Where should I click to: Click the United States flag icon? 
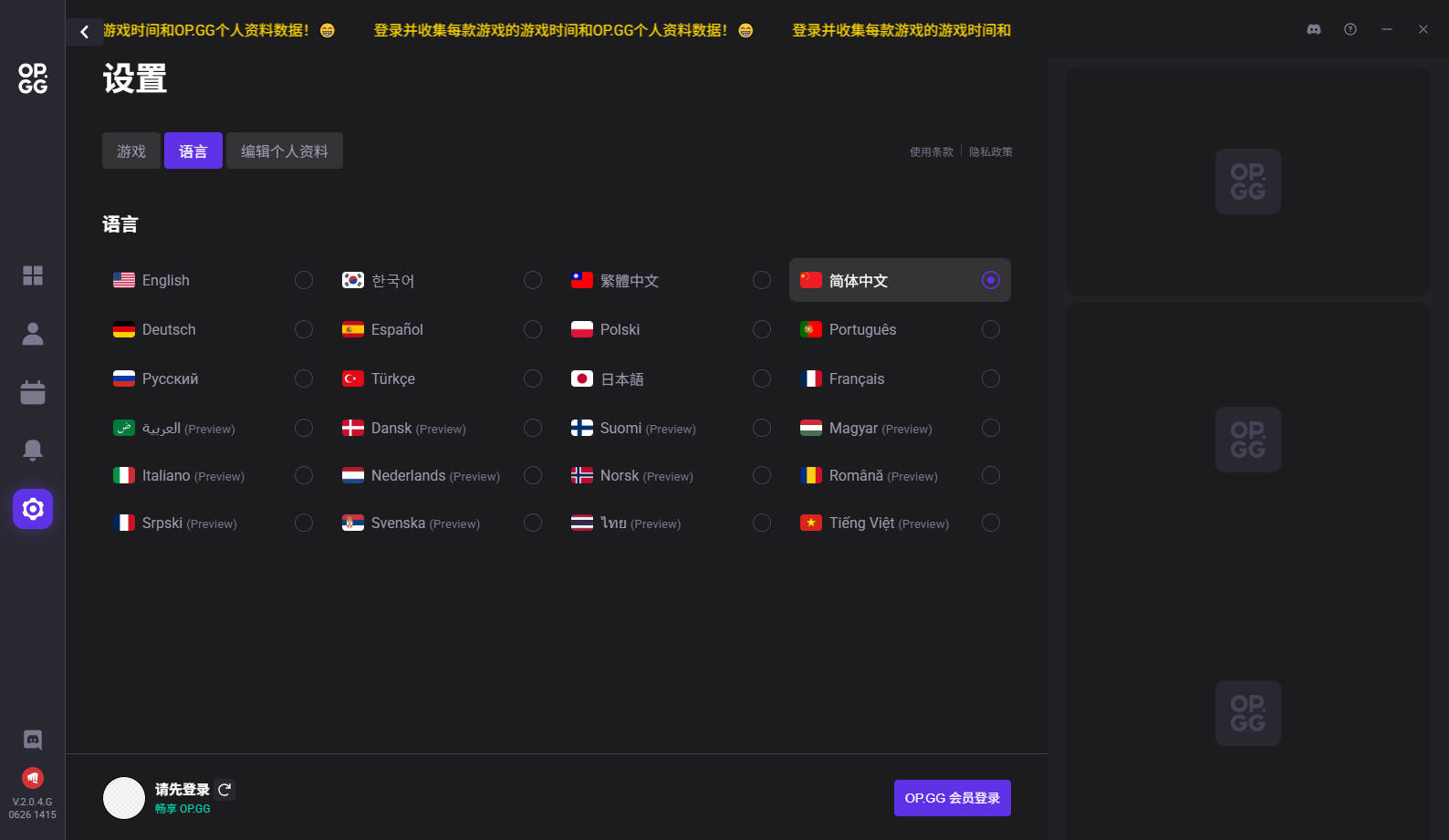click(x=124, y=280)
